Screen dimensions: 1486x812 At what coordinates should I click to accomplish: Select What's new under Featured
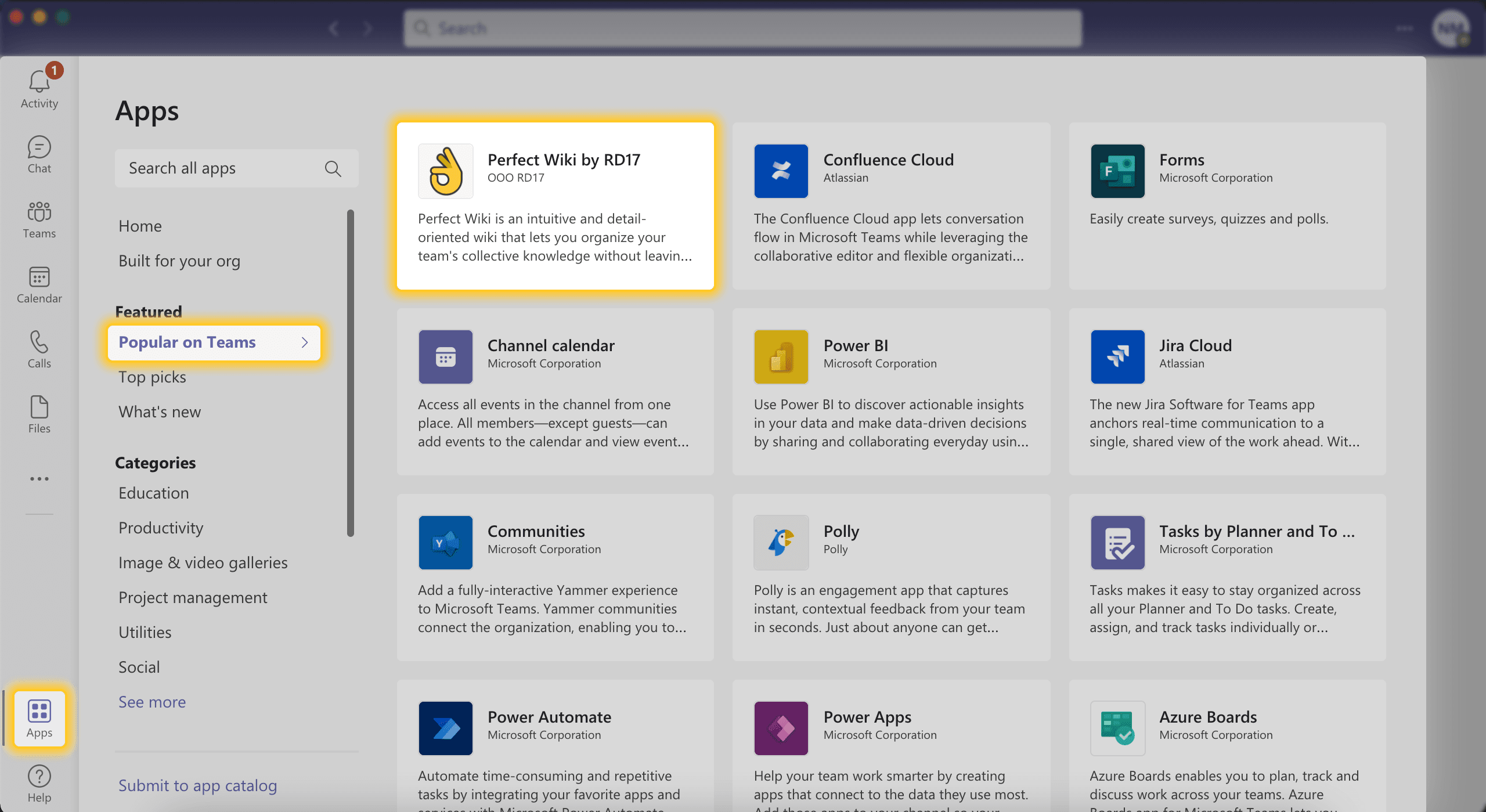160,412
